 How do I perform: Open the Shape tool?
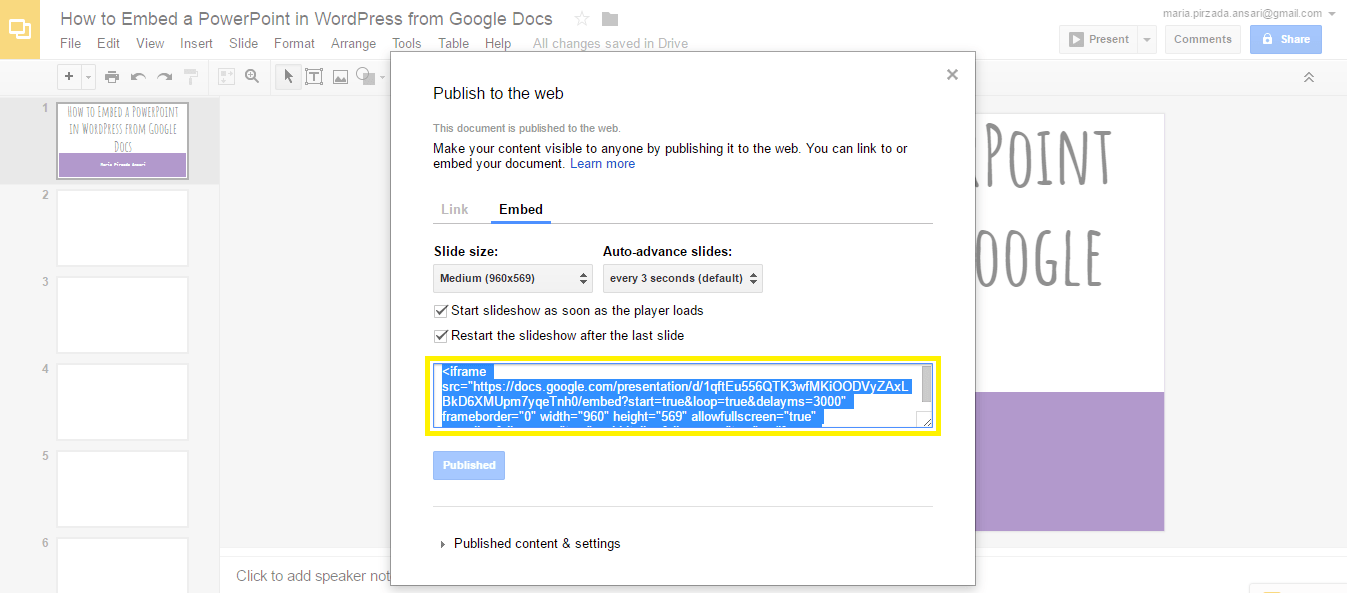pos(366,76)
